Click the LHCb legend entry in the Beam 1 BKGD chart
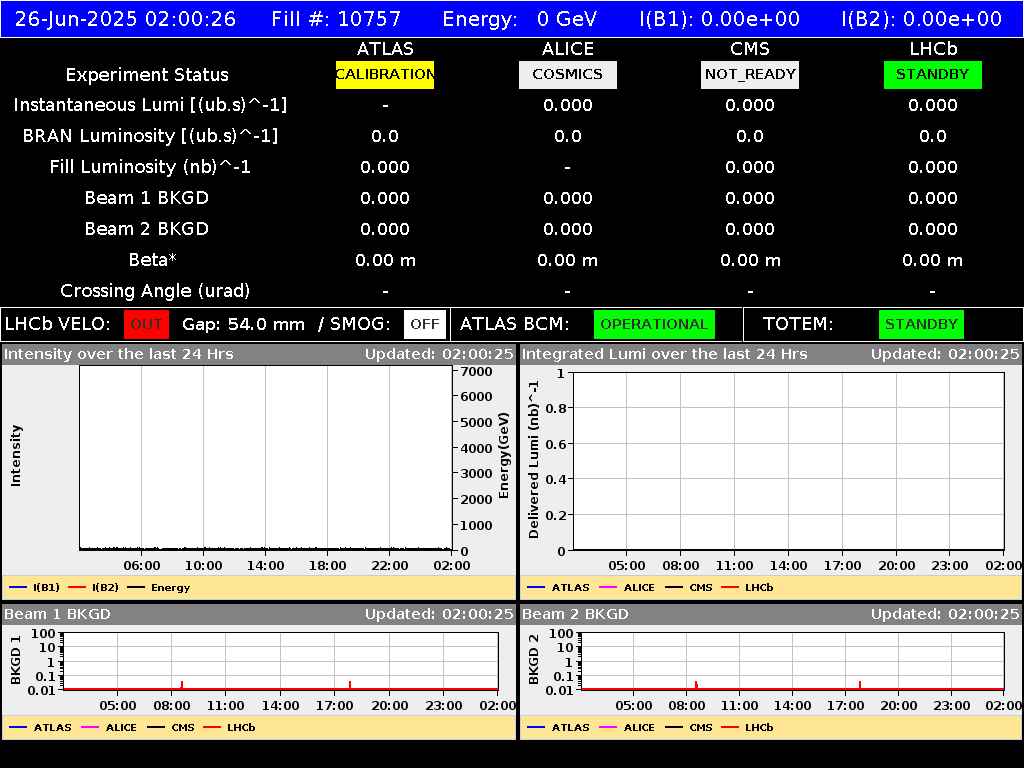1024x768 pixels. click(229, 728)
